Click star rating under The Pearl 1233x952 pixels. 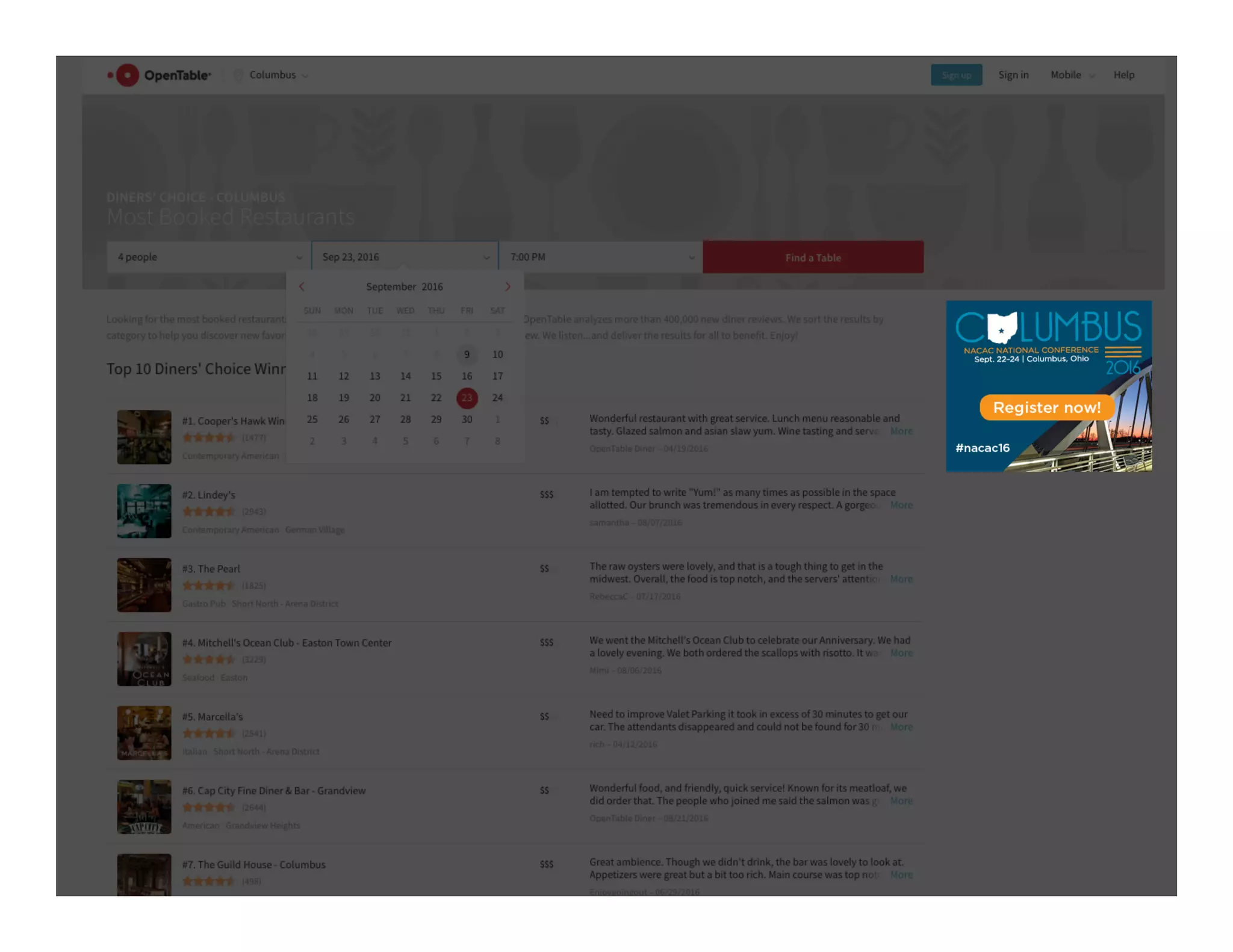coord(208,586)
